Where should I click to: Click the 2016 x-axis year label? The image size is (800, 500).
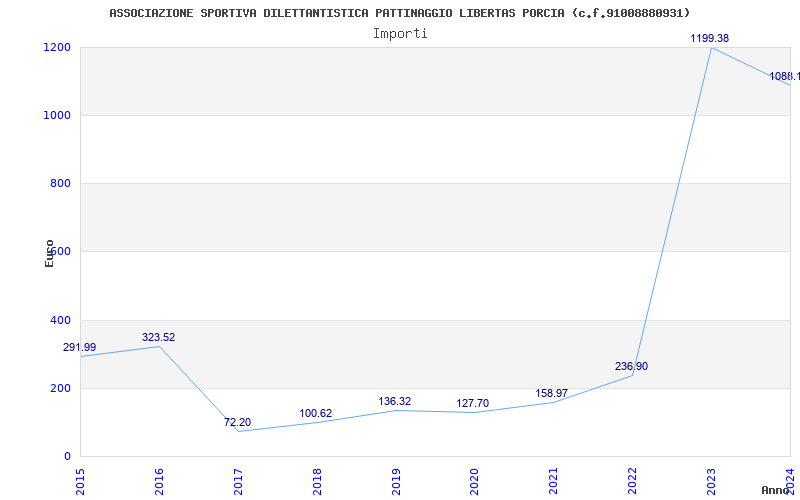coord(159,482)
